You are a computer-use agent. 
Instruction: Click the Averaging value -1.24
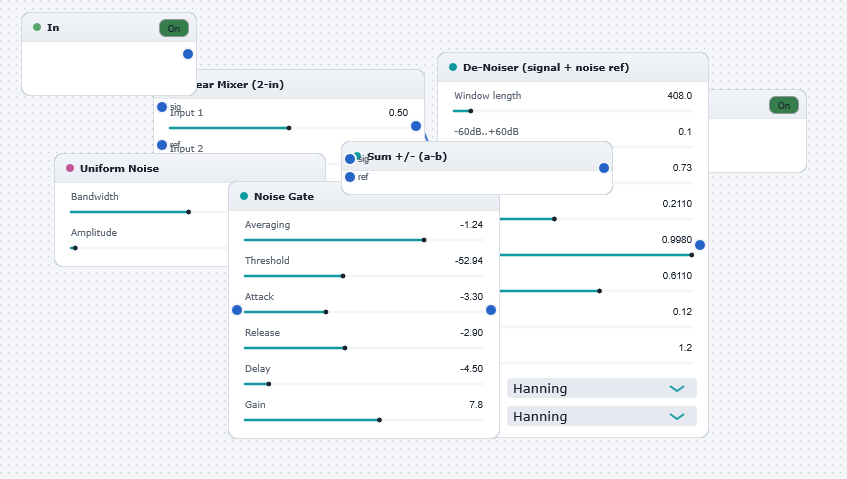[x=471, y=225]
